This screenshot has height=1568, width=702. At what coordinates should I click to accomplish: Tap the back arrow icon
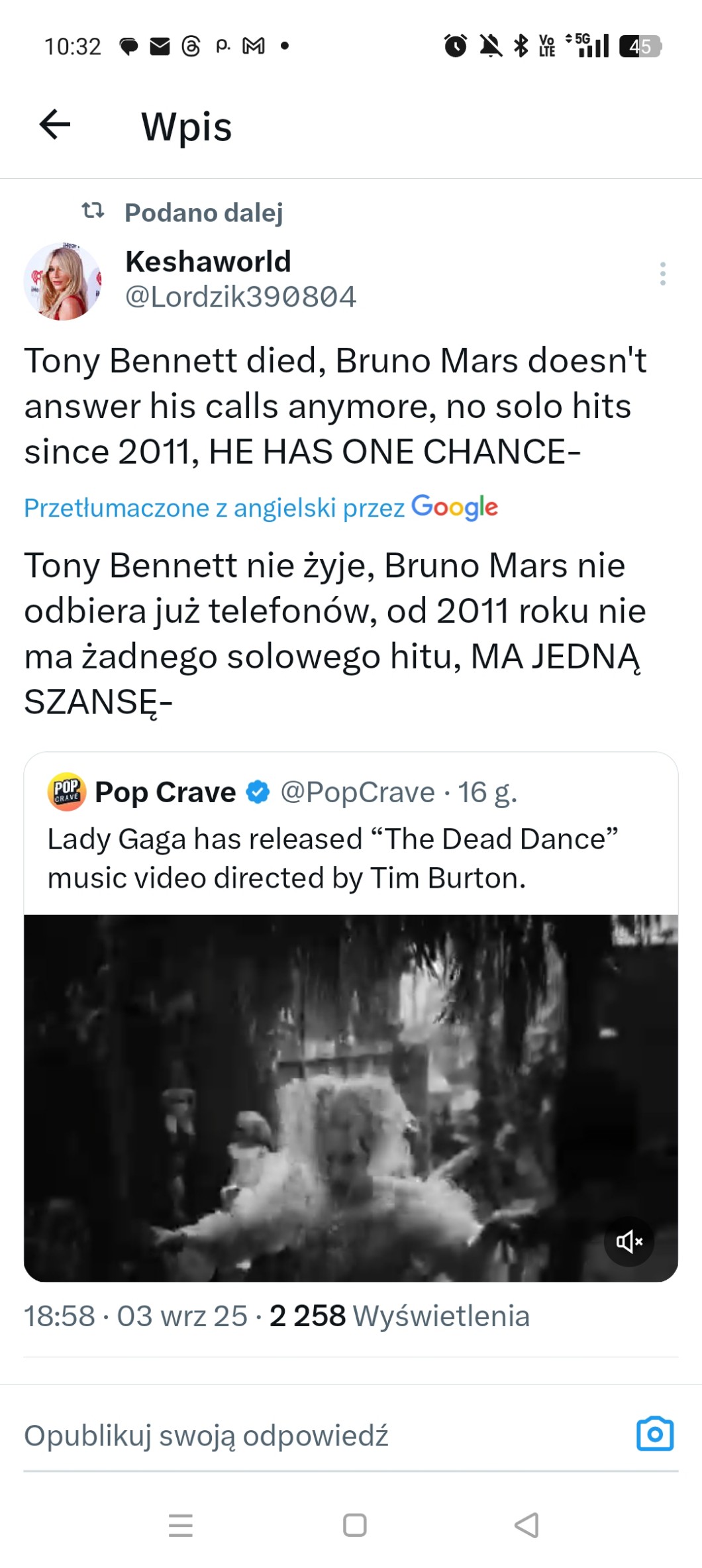tap(55, 125)
